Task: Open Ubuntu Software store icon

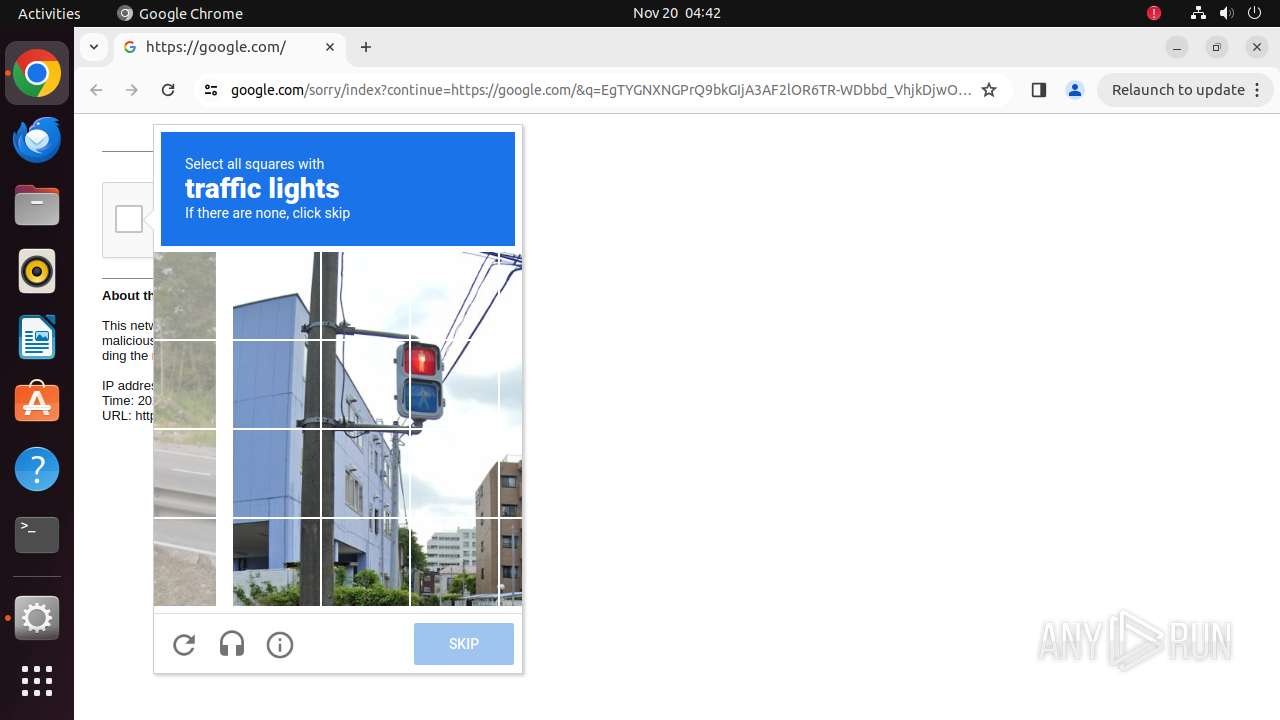Action: coord(37,403)
